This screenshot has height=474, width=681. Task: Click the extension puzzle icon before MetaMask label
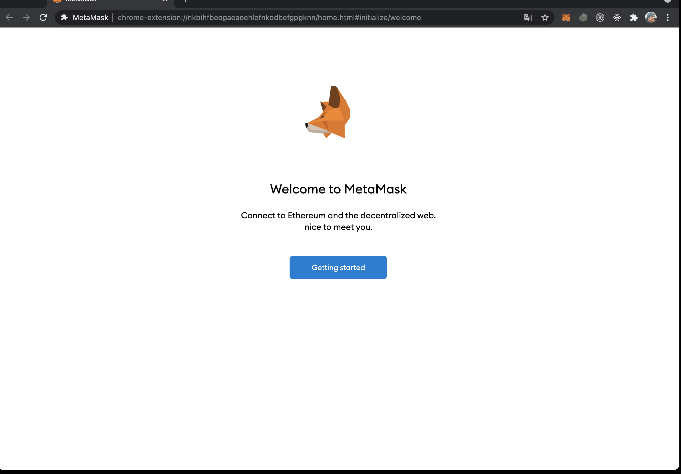pyautogui.click(x=64, y=17)
